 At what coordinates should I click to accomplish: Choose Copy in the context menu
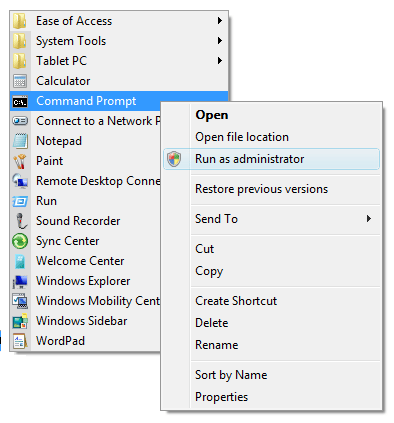click(209, 271)
